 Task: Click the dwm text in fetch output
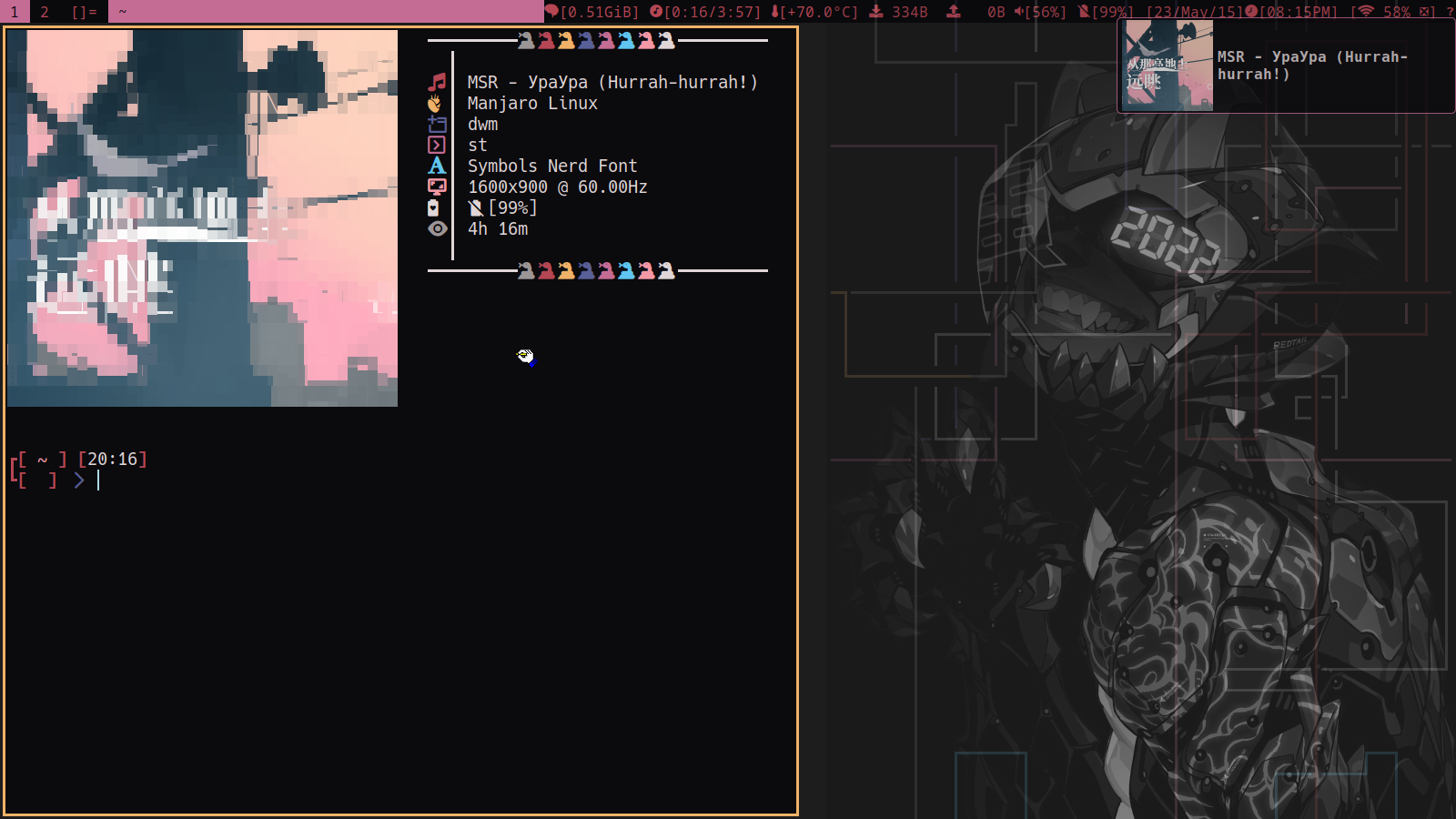click(482, 124)
